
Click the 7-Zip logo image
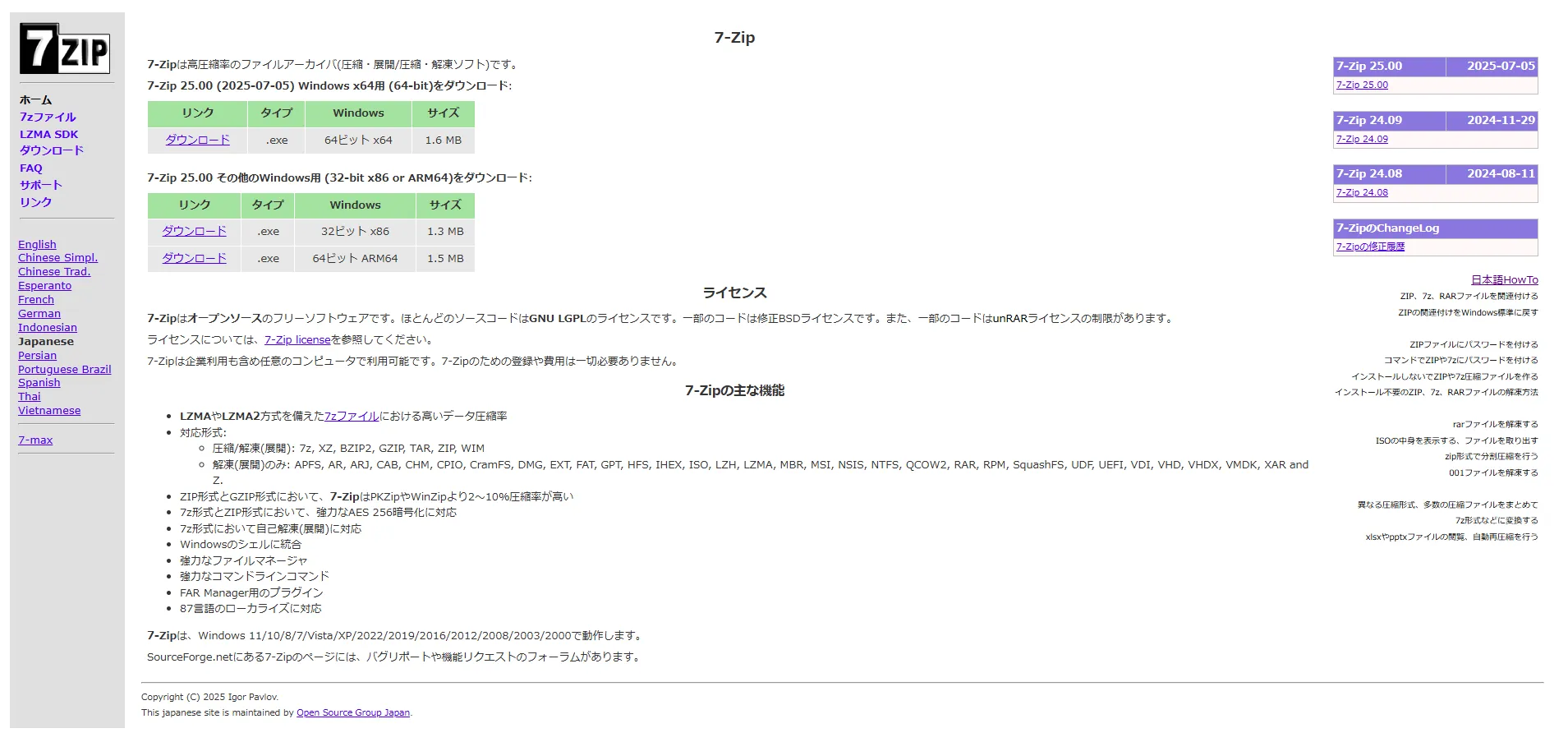65,48
